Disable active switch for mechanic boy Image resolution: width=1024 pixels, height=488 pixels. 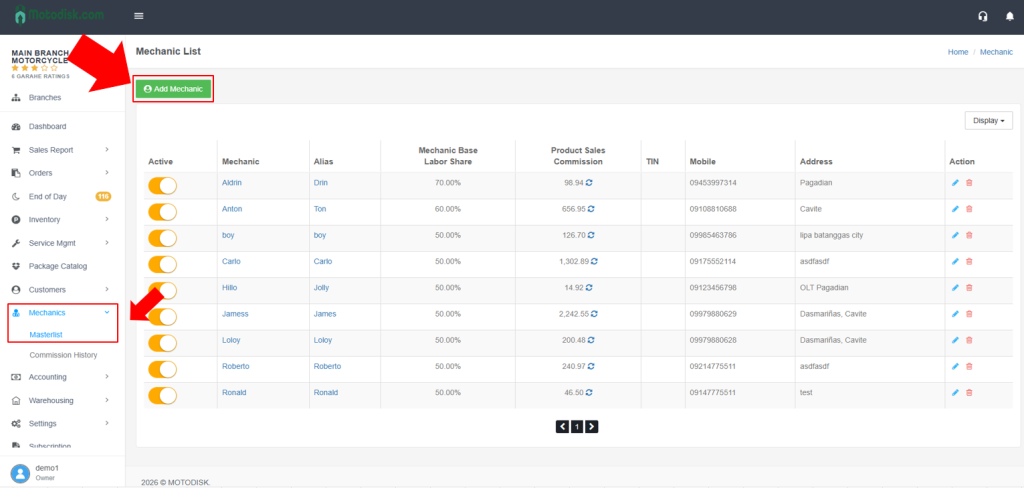[162, 237]
